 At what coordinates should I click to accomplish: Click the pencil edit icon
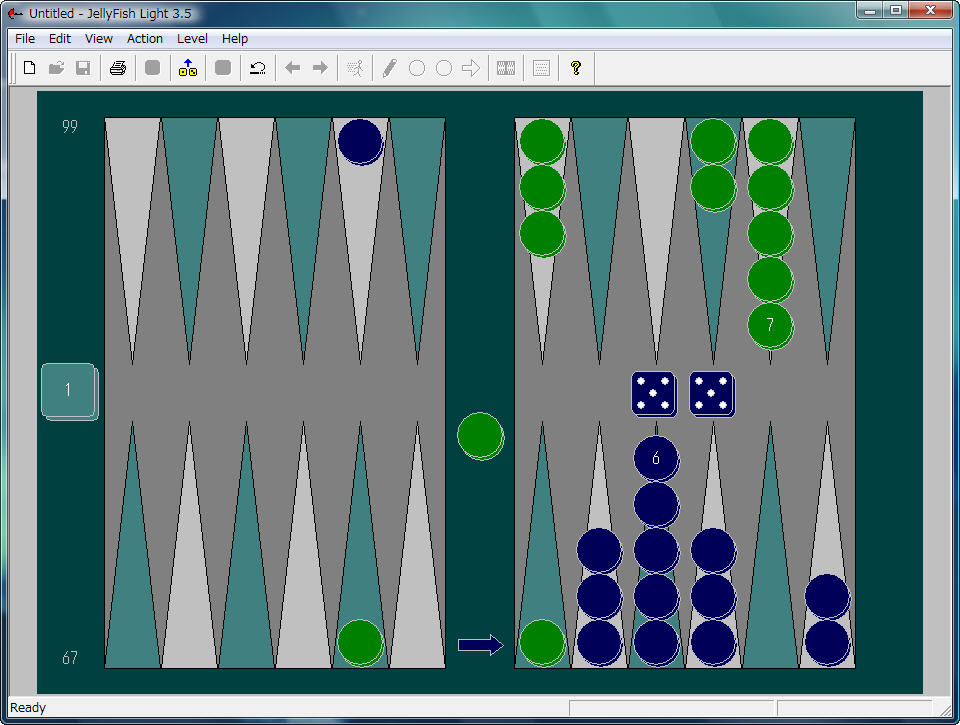[x=389, y=68]
